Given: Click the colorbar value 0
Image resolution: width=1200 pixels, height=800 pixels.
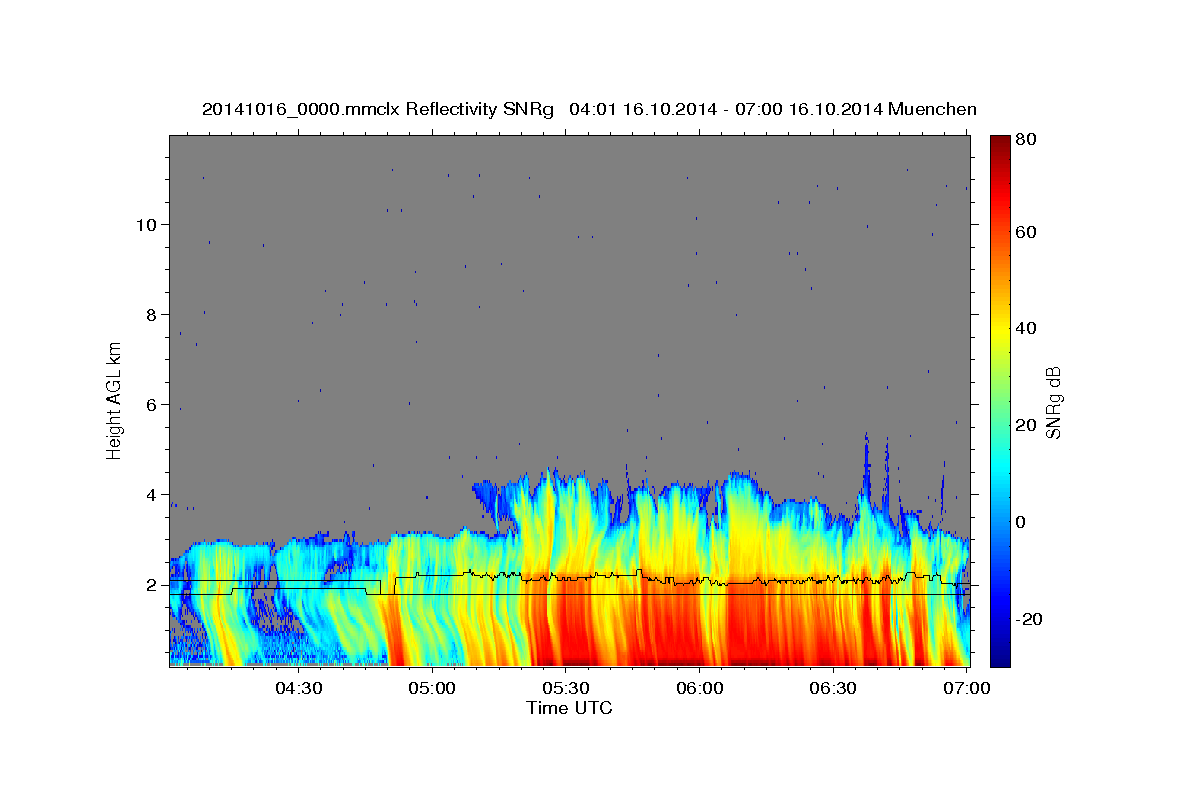Looking at the screenshot, I should (x=1022, y=522).
